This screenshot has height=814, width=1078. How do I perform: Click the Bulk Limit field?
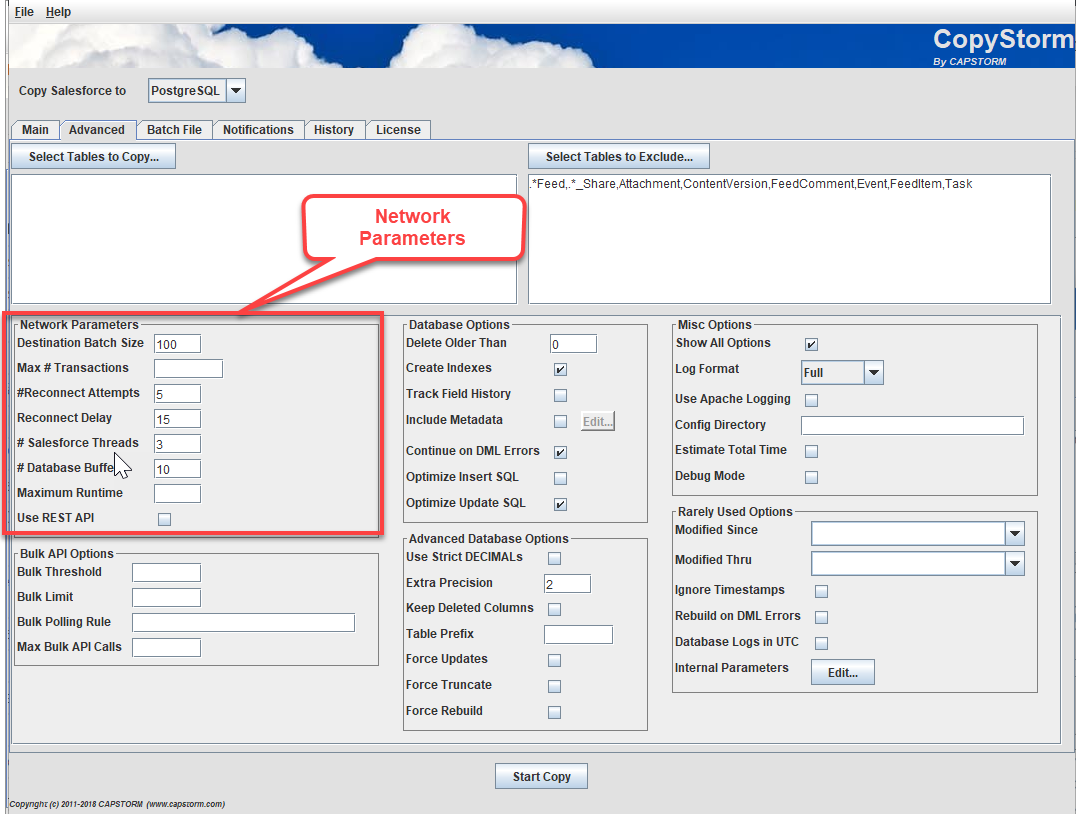[166, 597]
